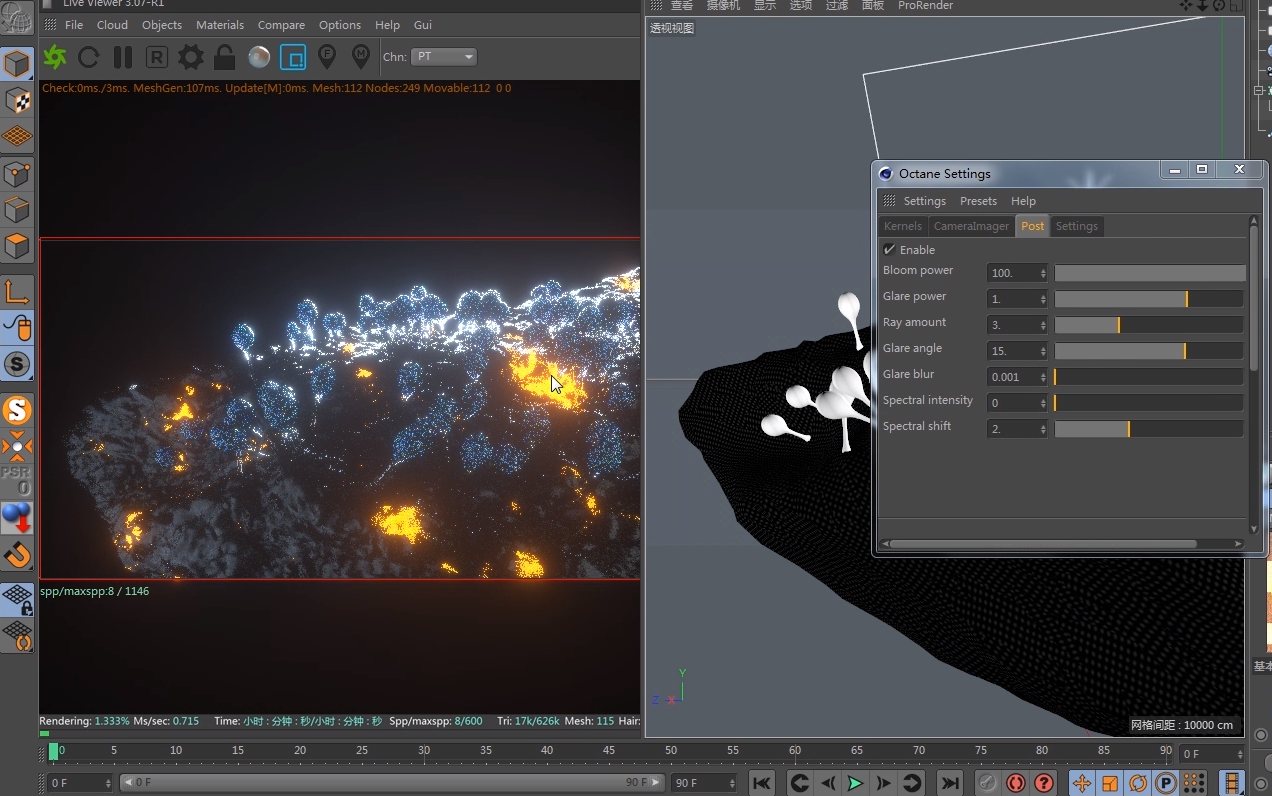Step to next frame
The image size is (1272, 796).
pyautogui.click(x=883, y=783)
